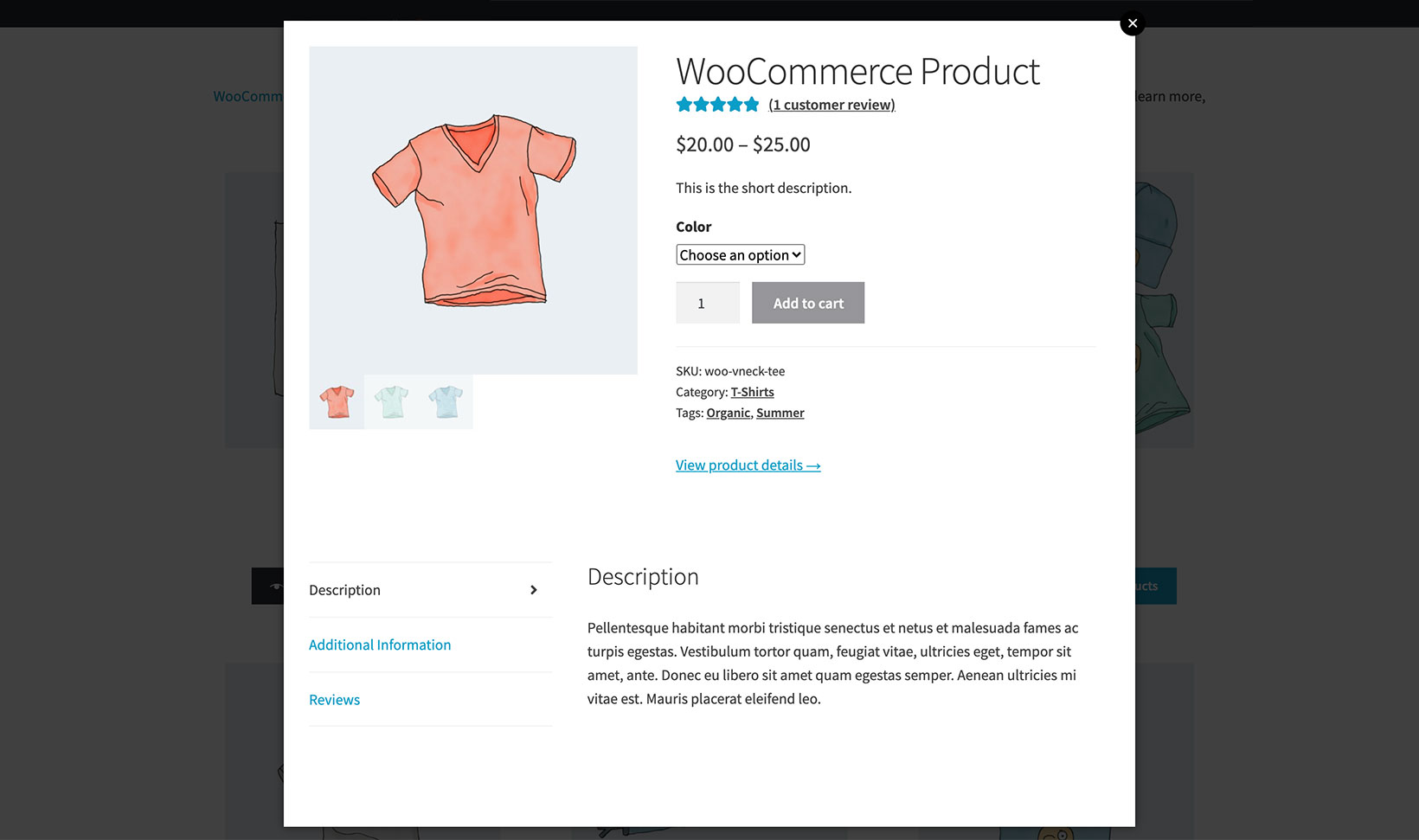Click the chevron next to Description
Screen dimensions: 1419x840
click(533, 590)
